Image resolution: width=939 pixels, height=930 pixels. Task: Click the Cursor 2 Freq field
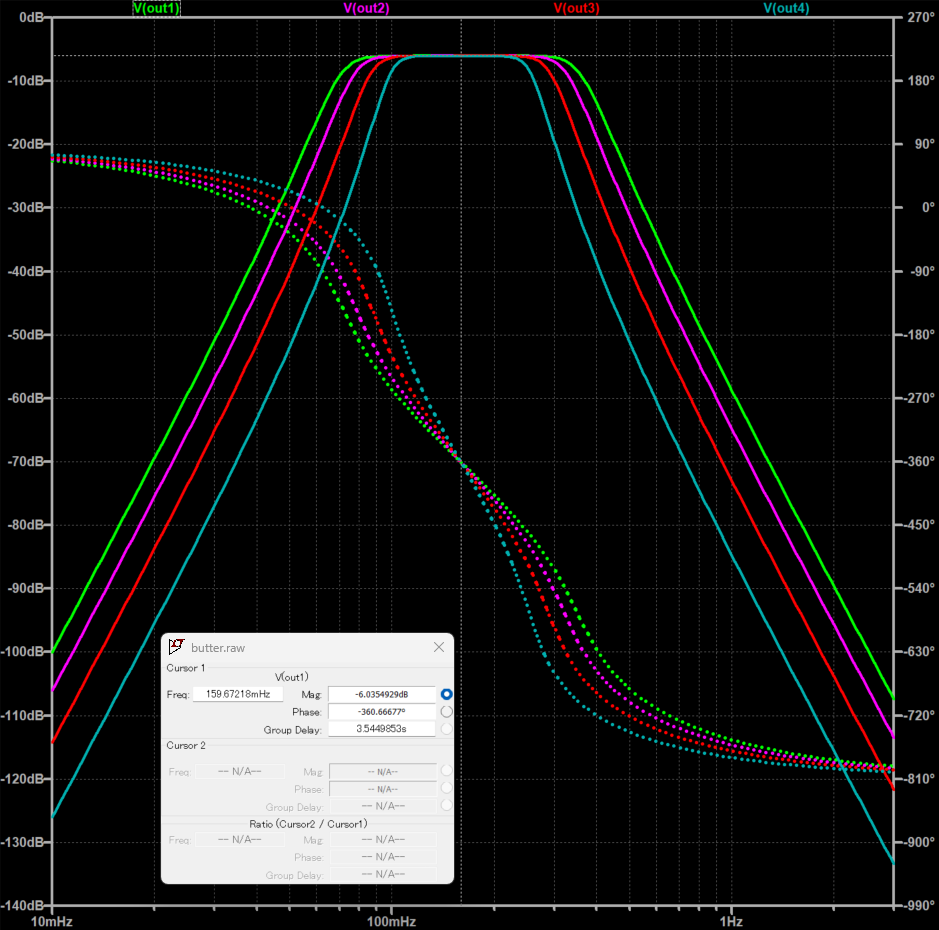[x=240, y=771]
